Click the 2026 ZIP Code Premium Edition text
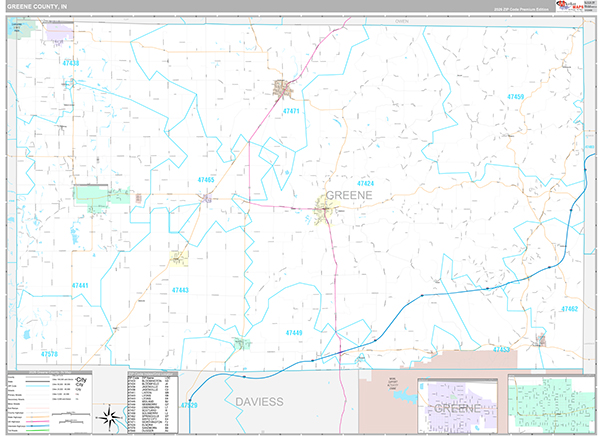Viewport: 600px width, 436px height. [x=521, y=9]
